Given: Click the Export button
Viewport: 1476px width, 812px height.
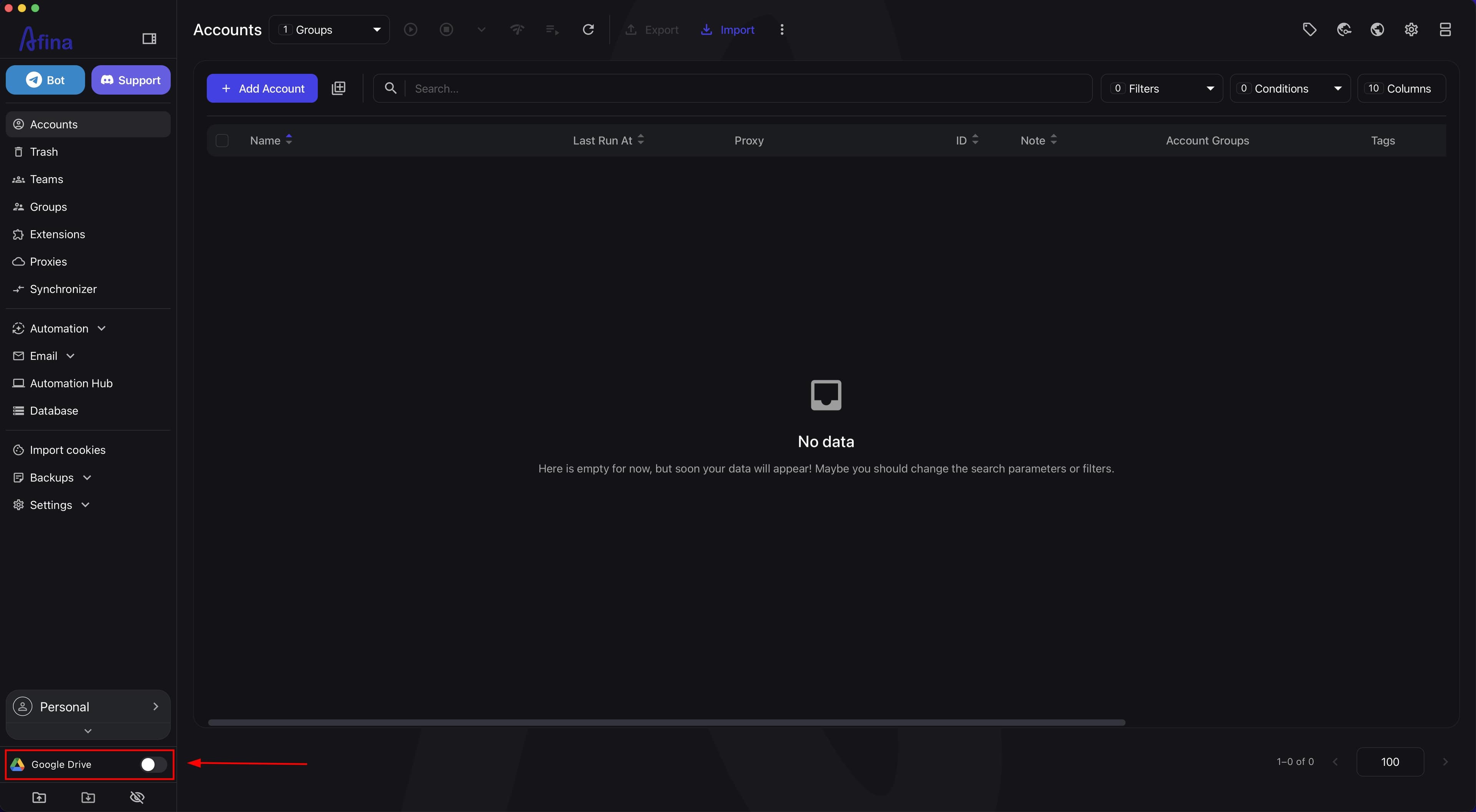Looking at the screenshot, I should click(x=652, y=30).
